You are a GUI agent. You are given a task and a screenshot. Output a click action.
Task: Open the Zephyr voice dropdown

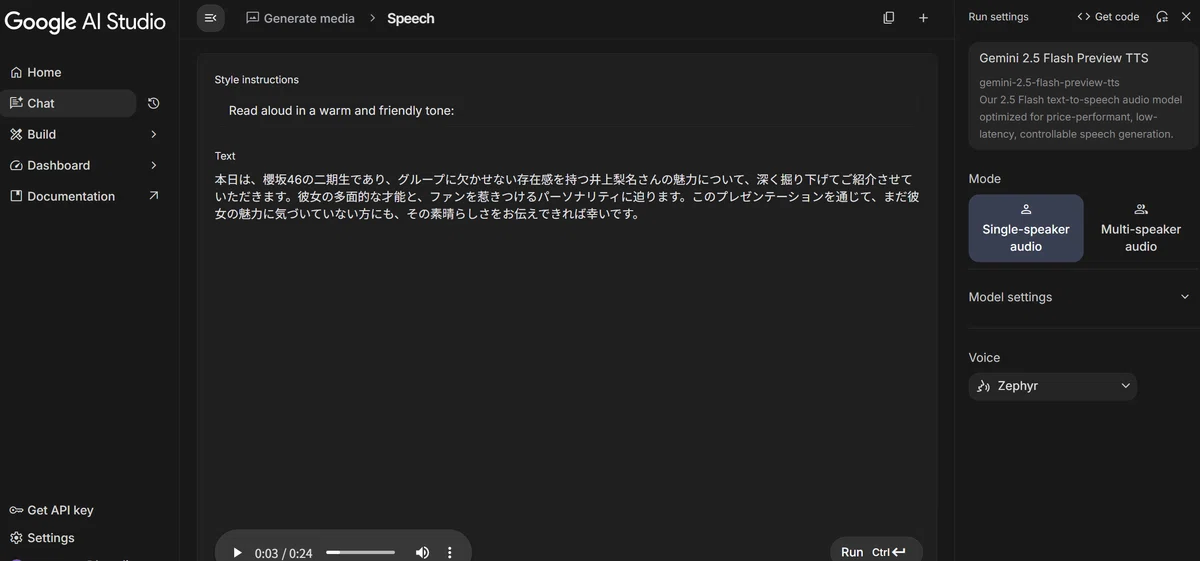[x=1053, y=386]
